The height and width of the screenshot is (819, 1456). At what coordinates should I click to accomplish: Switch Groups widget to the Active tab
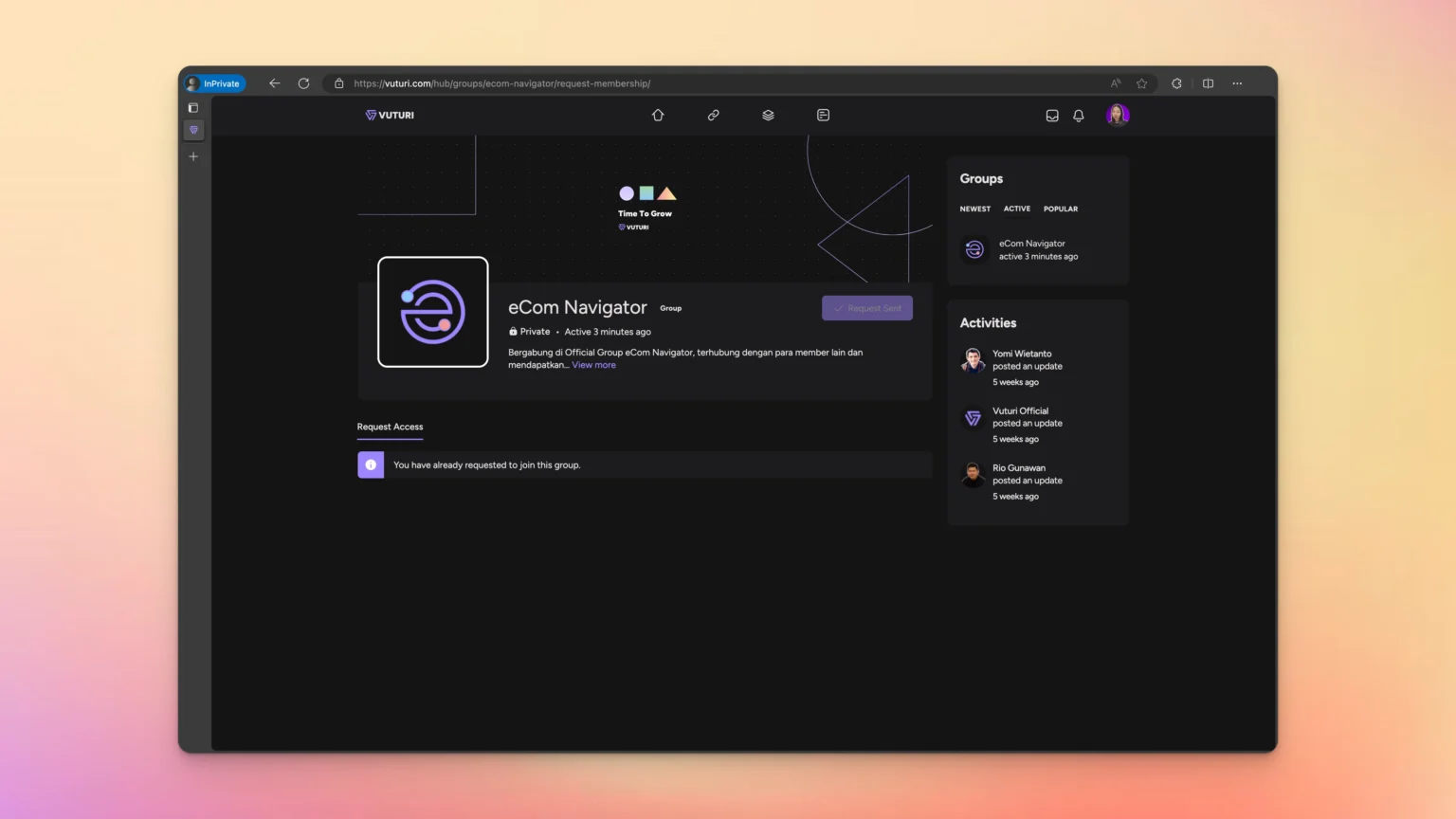coord(1017,209)
